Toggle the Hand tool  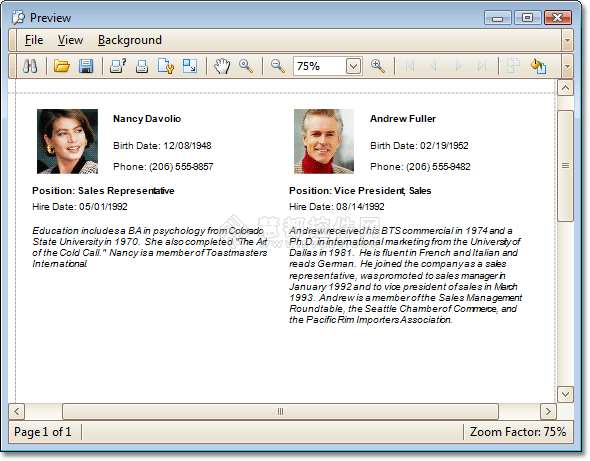222,66
